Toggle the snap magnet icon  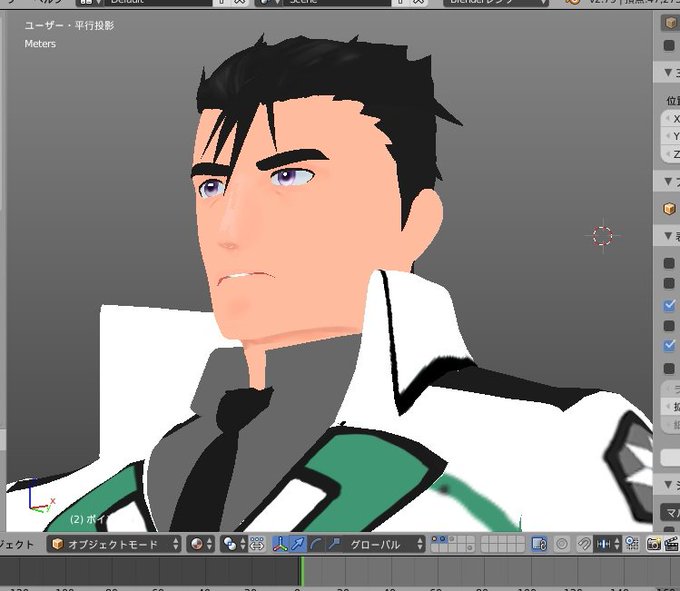584,544
